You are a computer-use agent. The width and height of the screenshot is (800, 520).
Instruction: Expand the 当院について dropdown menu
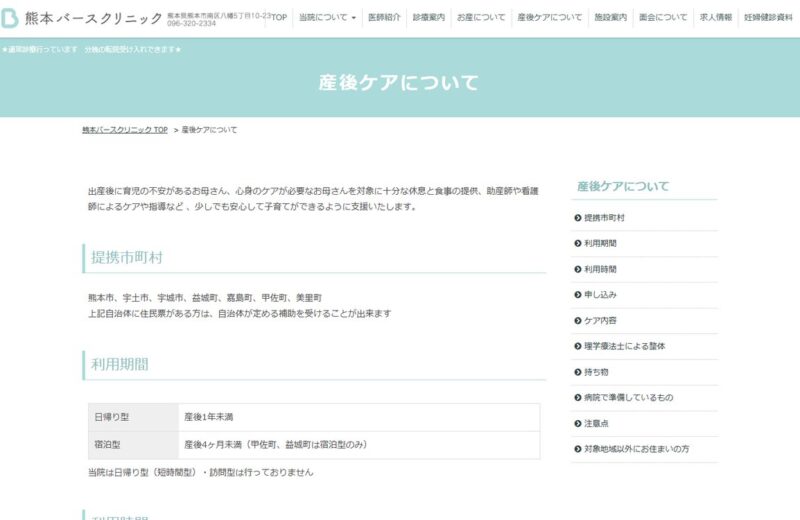coord(327,17)
